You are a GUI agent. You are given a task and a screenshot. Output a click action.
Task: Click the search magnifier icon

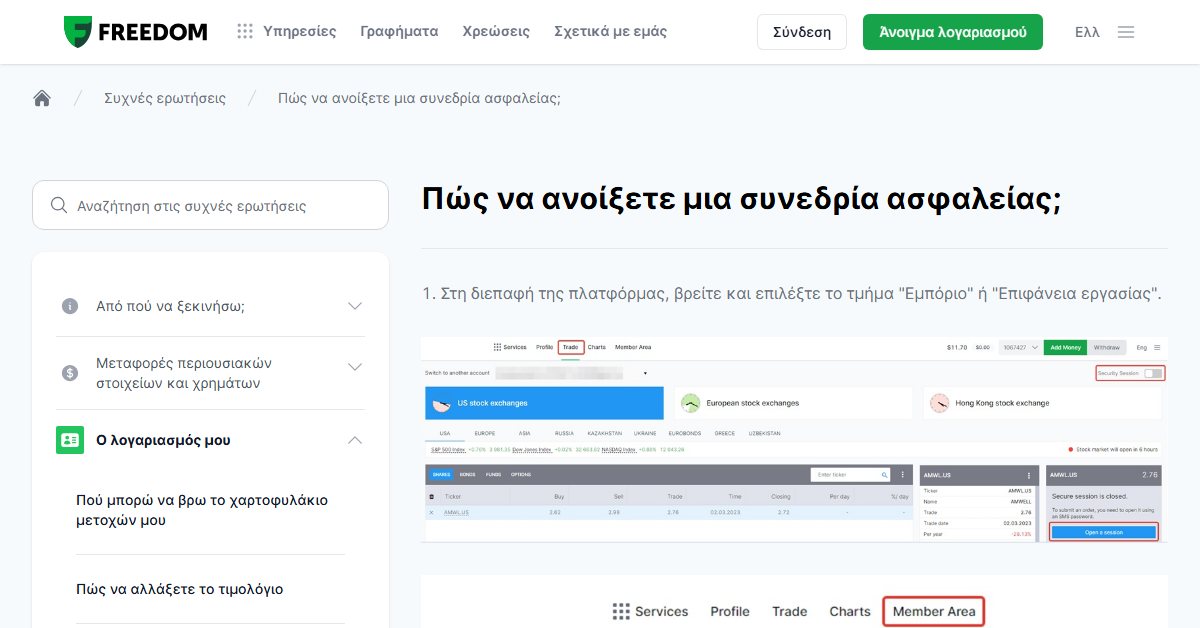coord(58,206)
